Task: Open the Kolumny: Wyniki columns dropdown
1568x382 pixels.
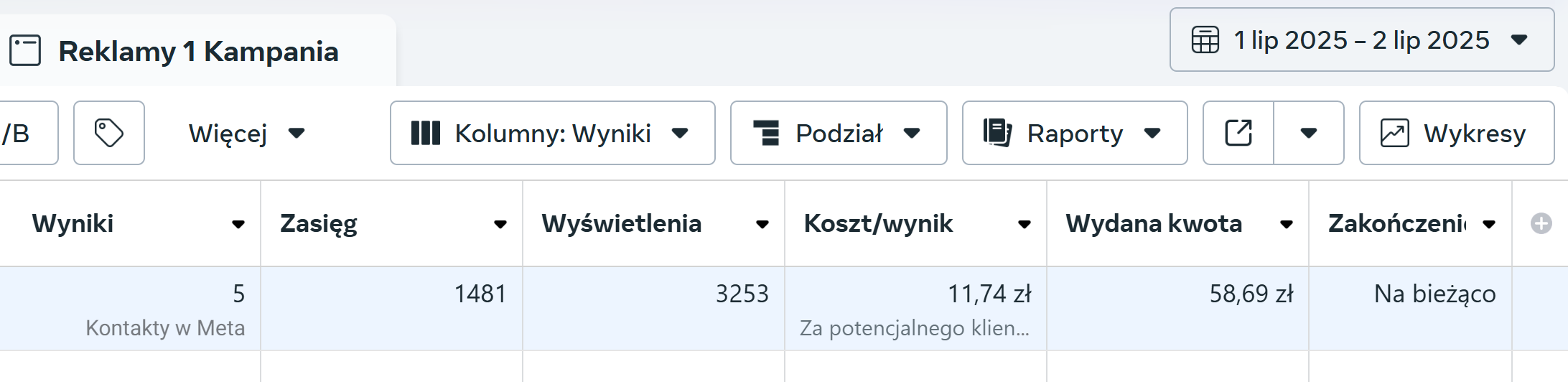Action: (x=552, y=133)
